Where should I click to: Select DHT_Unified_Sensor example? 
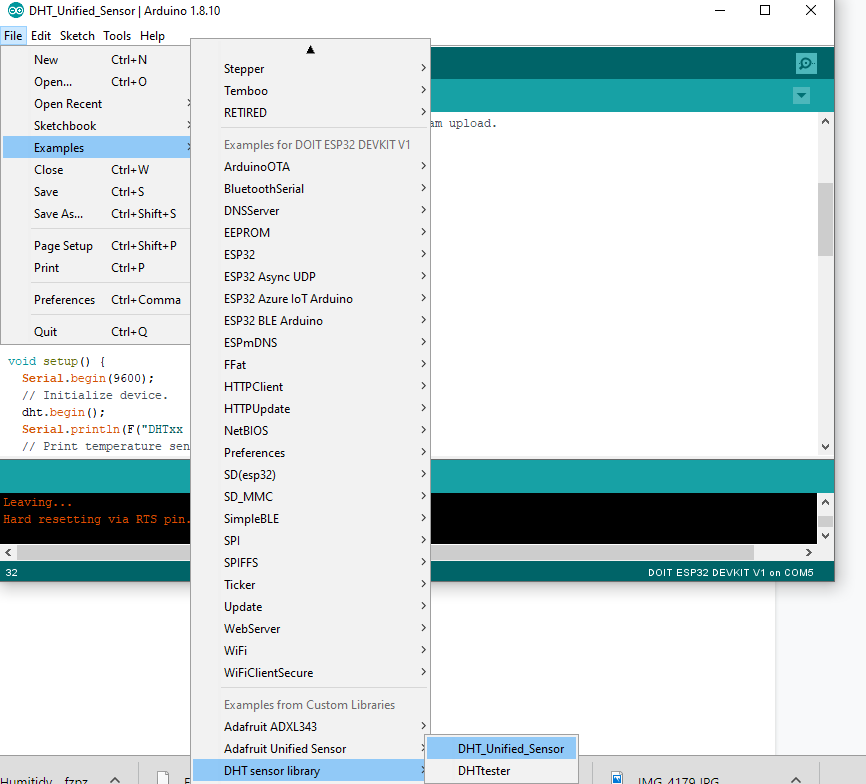(x=510, y=748)
